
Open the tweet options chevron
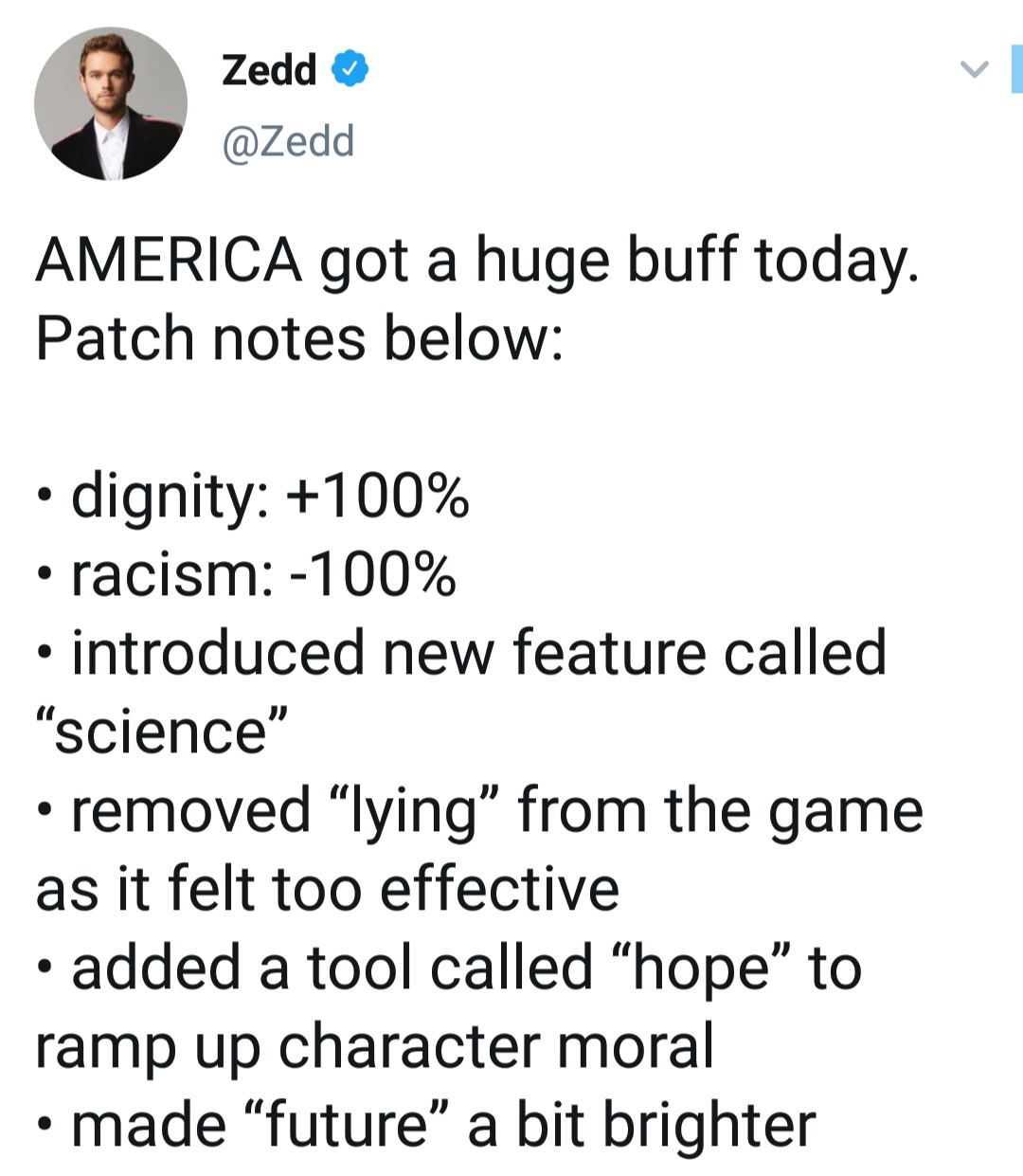[x=974, y=68]
